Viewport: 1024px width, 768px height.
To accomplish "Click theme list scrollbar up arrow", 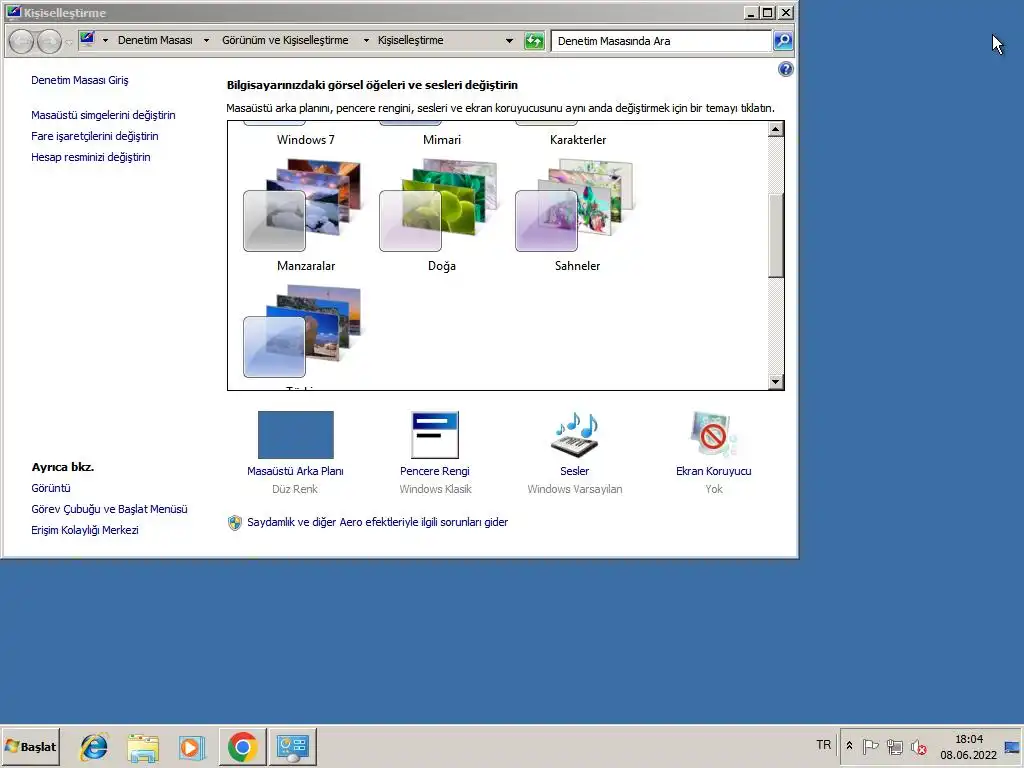I will [775, 129].
